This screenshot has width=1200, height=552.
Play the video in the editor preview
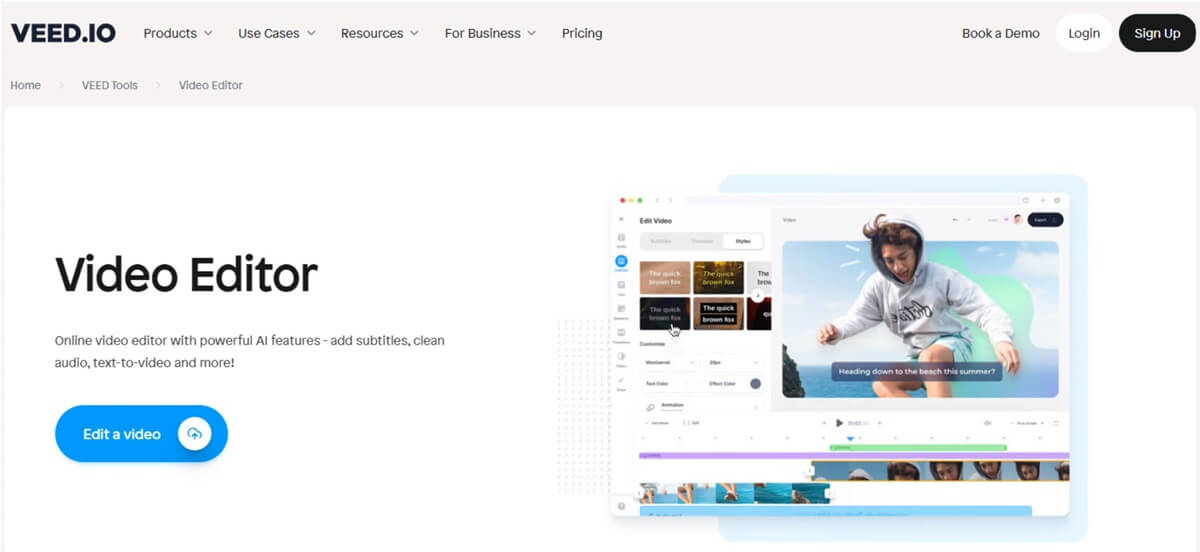point(839,423)
